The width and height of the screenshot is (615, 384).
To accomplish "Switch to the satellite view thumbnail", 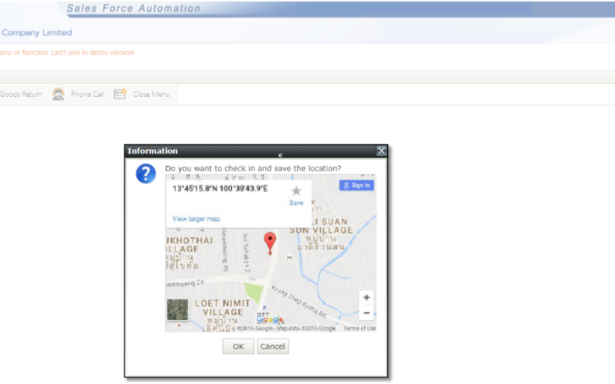I will (x=177, y=310).
